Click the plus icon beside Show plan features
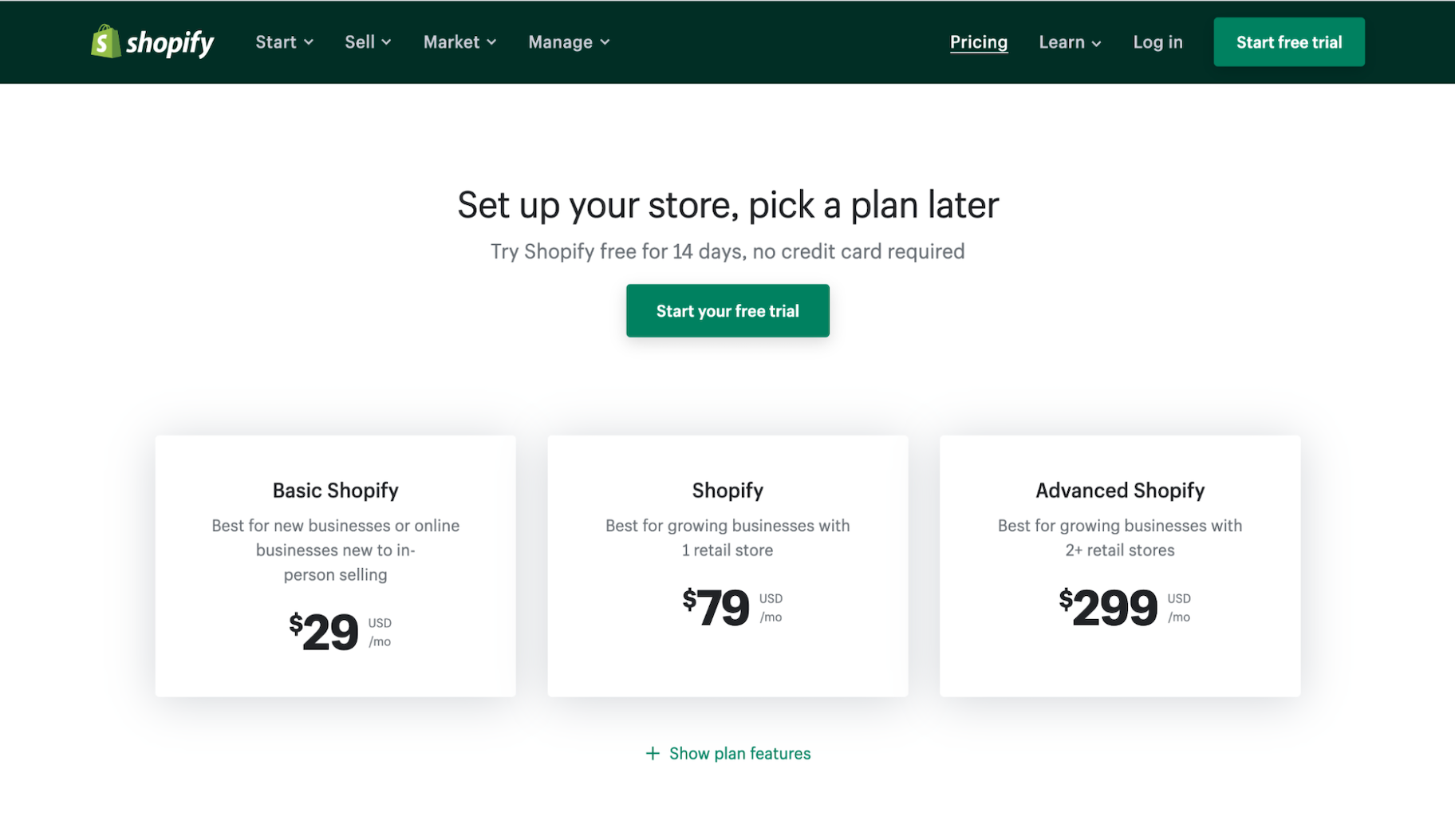 (653, 753)
